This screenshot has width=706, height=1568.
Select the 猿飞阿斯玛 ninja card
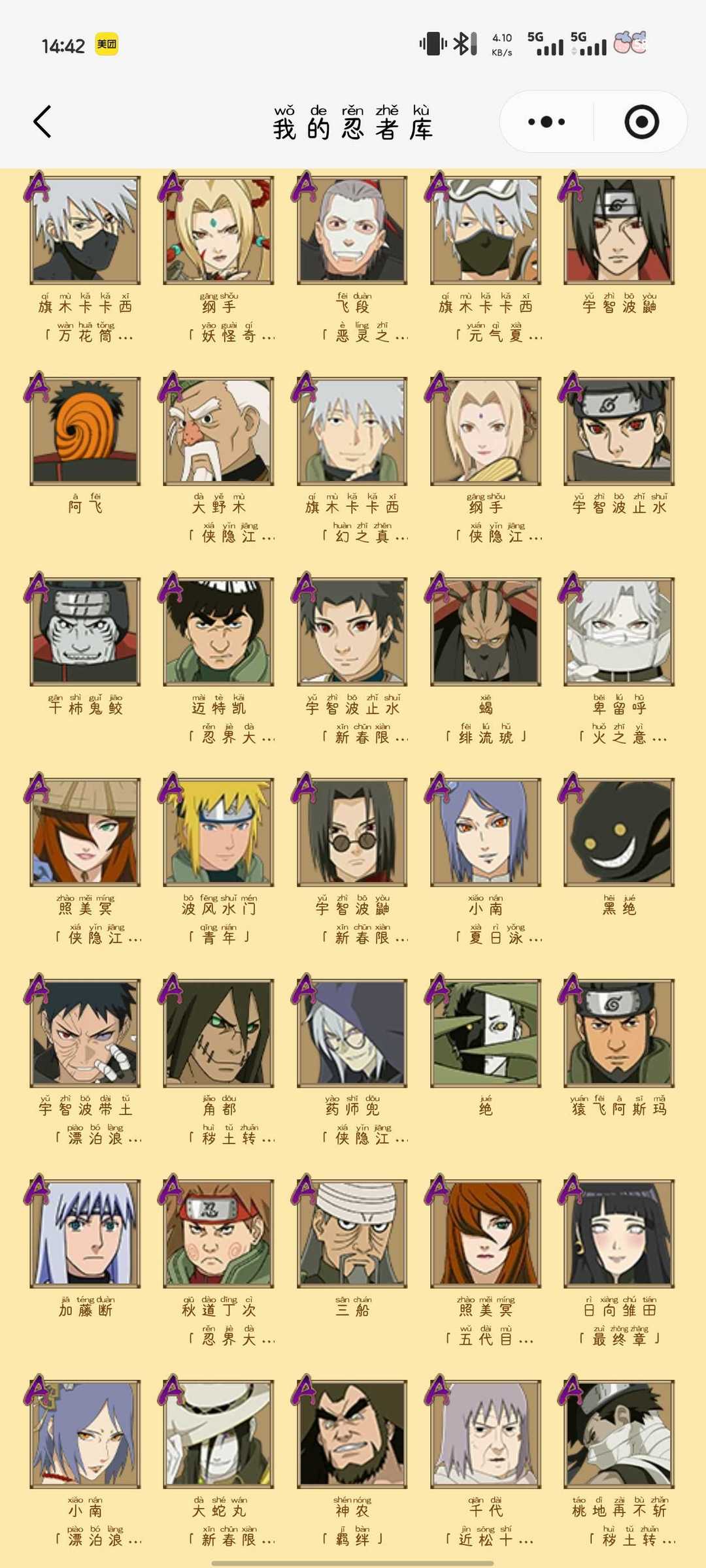(x=619, y=1033)
